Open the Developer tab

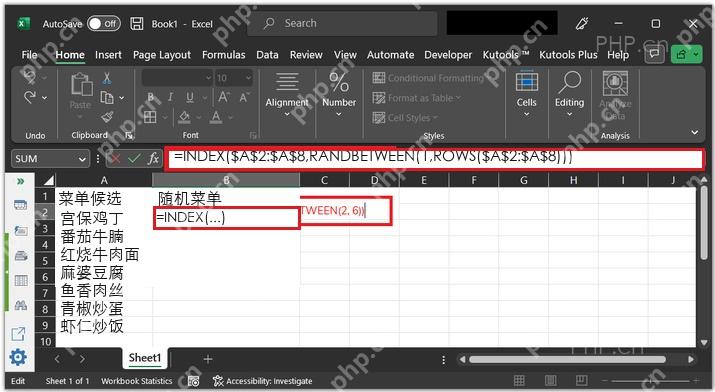pyautogui.click(x=448, y=55)
